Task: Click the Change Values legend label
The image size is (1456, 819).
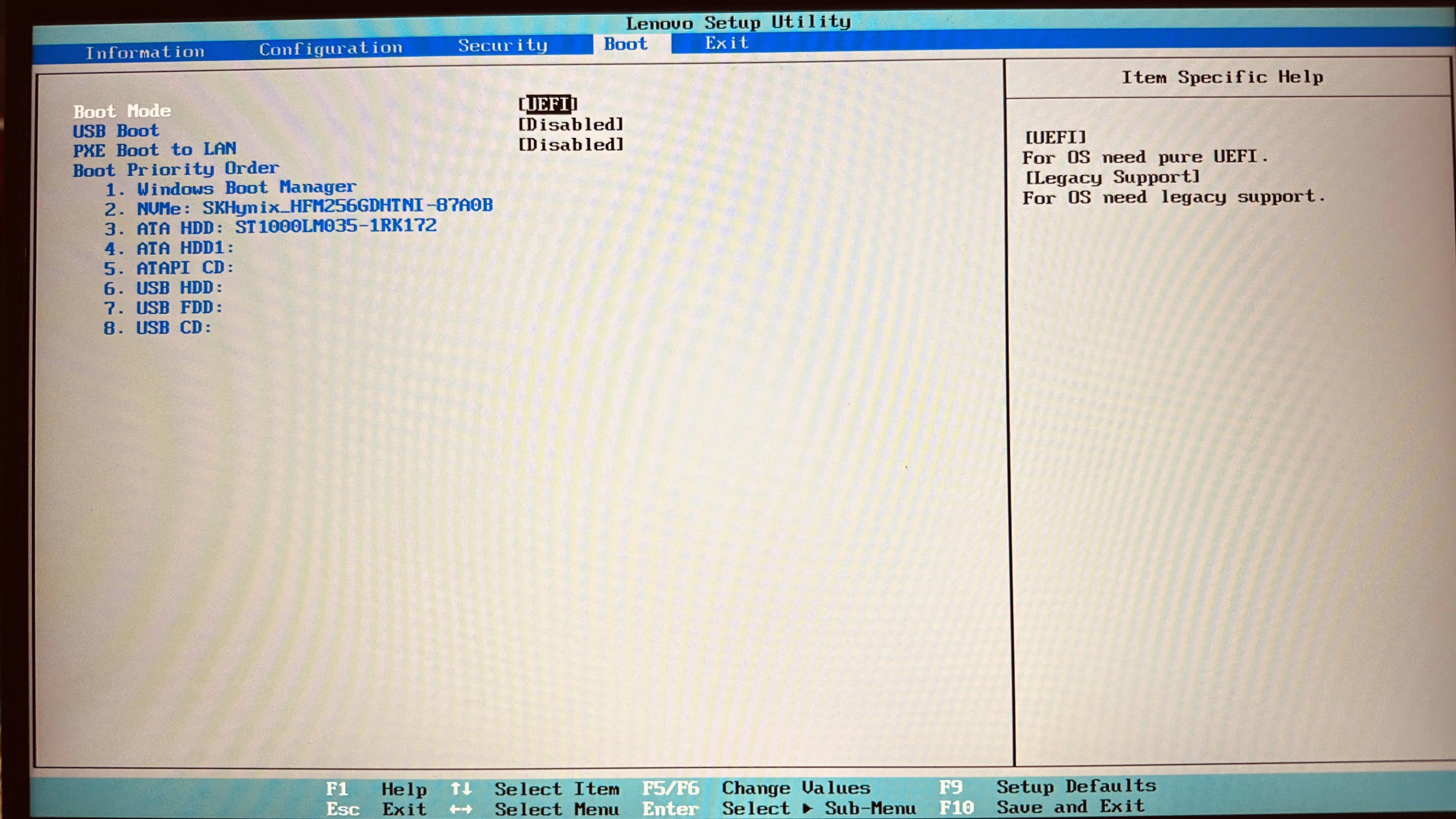Action: pyautogui.click(x=796, y=787)
